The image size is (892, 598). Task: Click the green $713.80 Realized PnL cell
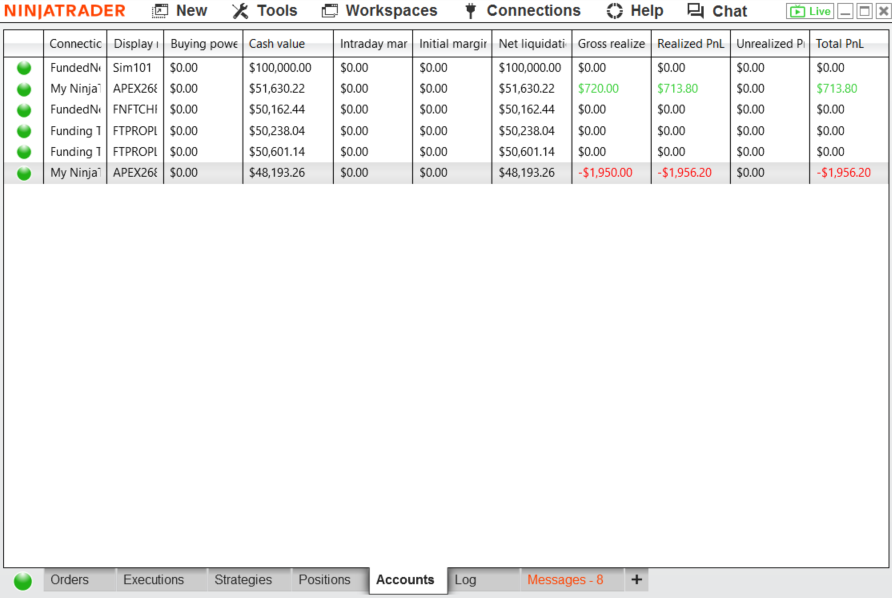tap(691, 89)
